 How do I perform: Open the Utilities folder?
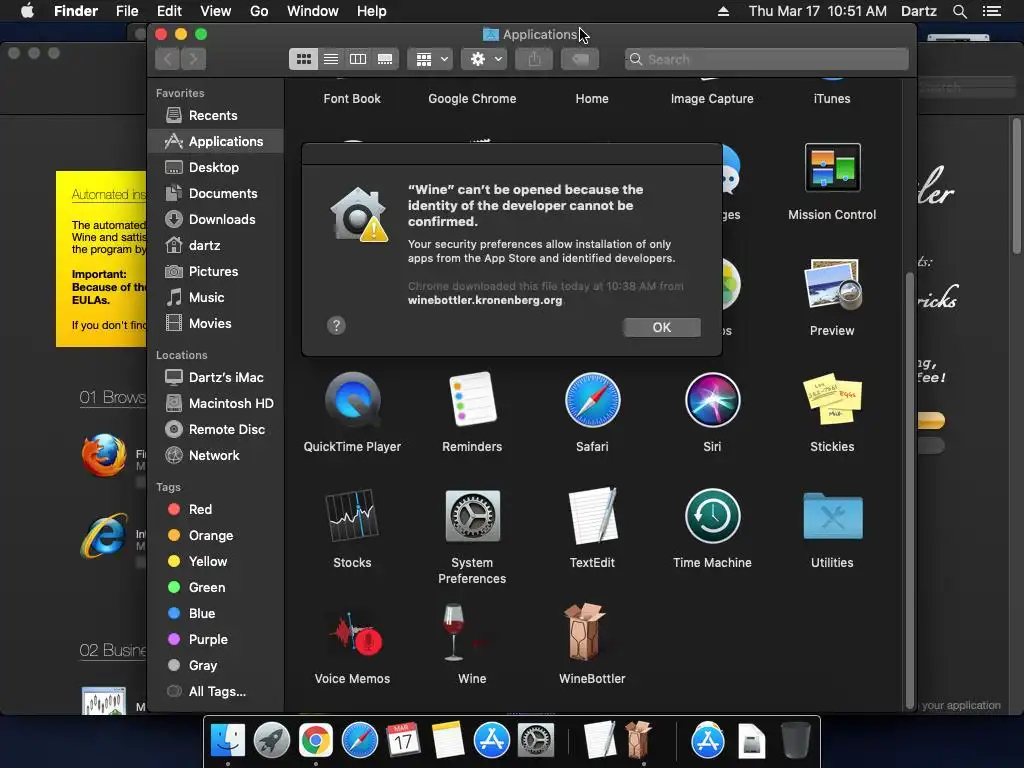click(x=832, y=516)
